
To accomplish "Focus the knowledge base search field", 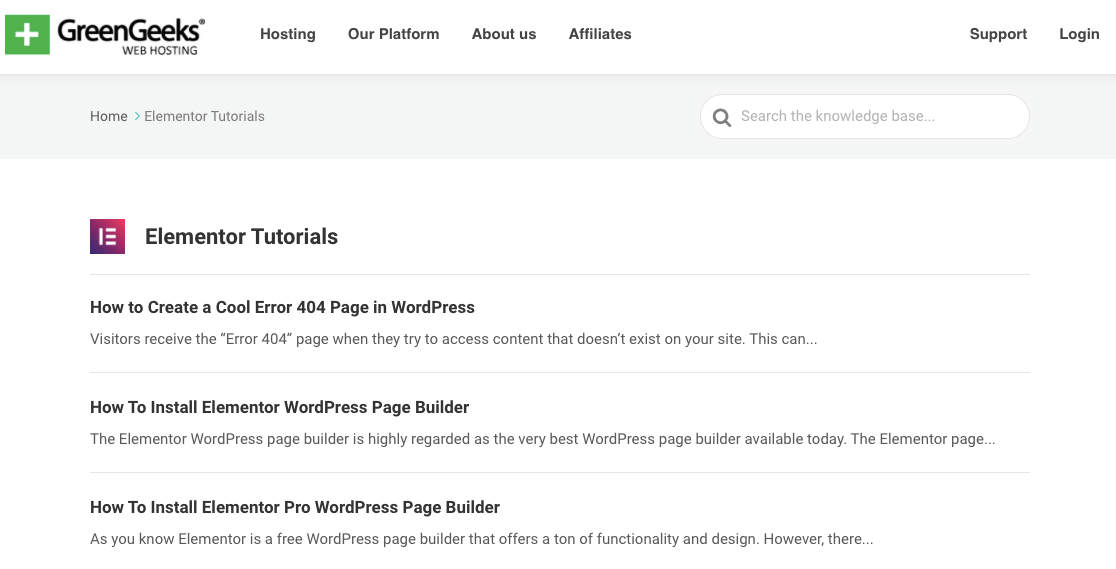I will click(x=865, y=116).
